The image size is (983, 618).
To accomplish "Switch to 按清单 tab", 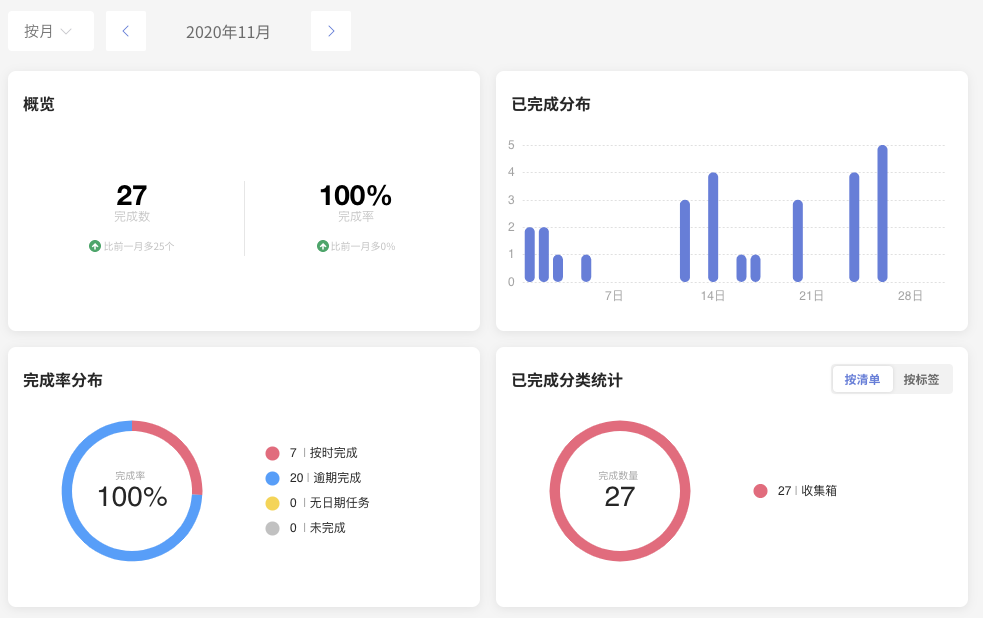I will (x=863, y=379).
